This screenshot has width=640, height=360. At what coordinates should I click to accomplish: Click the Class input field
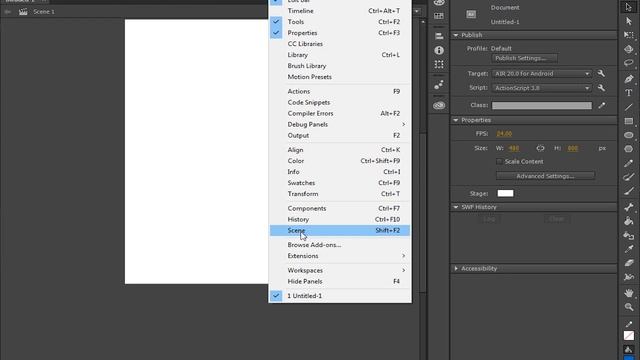tap(542, 105)
